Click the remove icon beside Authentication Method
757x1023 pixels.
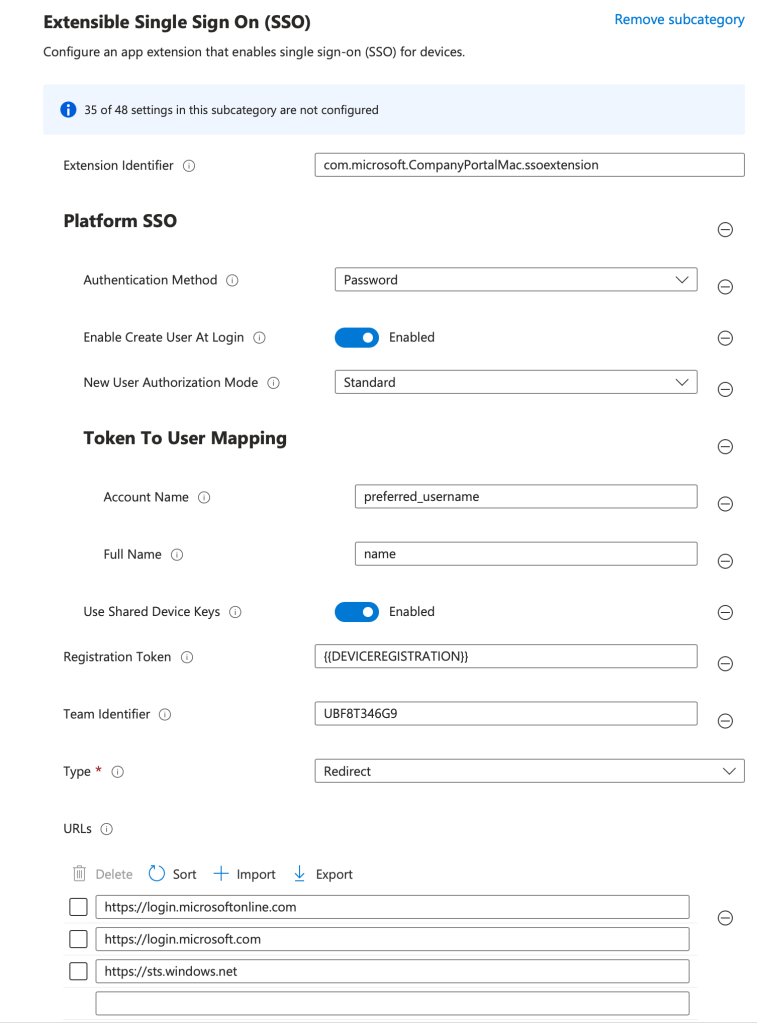click(x=726, y=287)
